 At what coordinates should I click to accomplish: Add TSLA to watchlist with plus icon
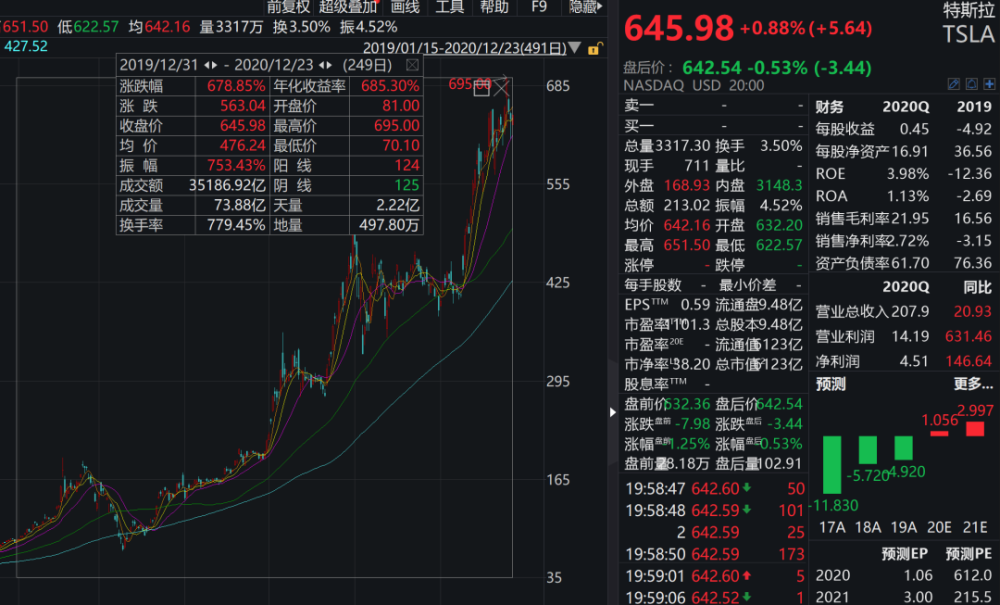[x=989, y=84]
